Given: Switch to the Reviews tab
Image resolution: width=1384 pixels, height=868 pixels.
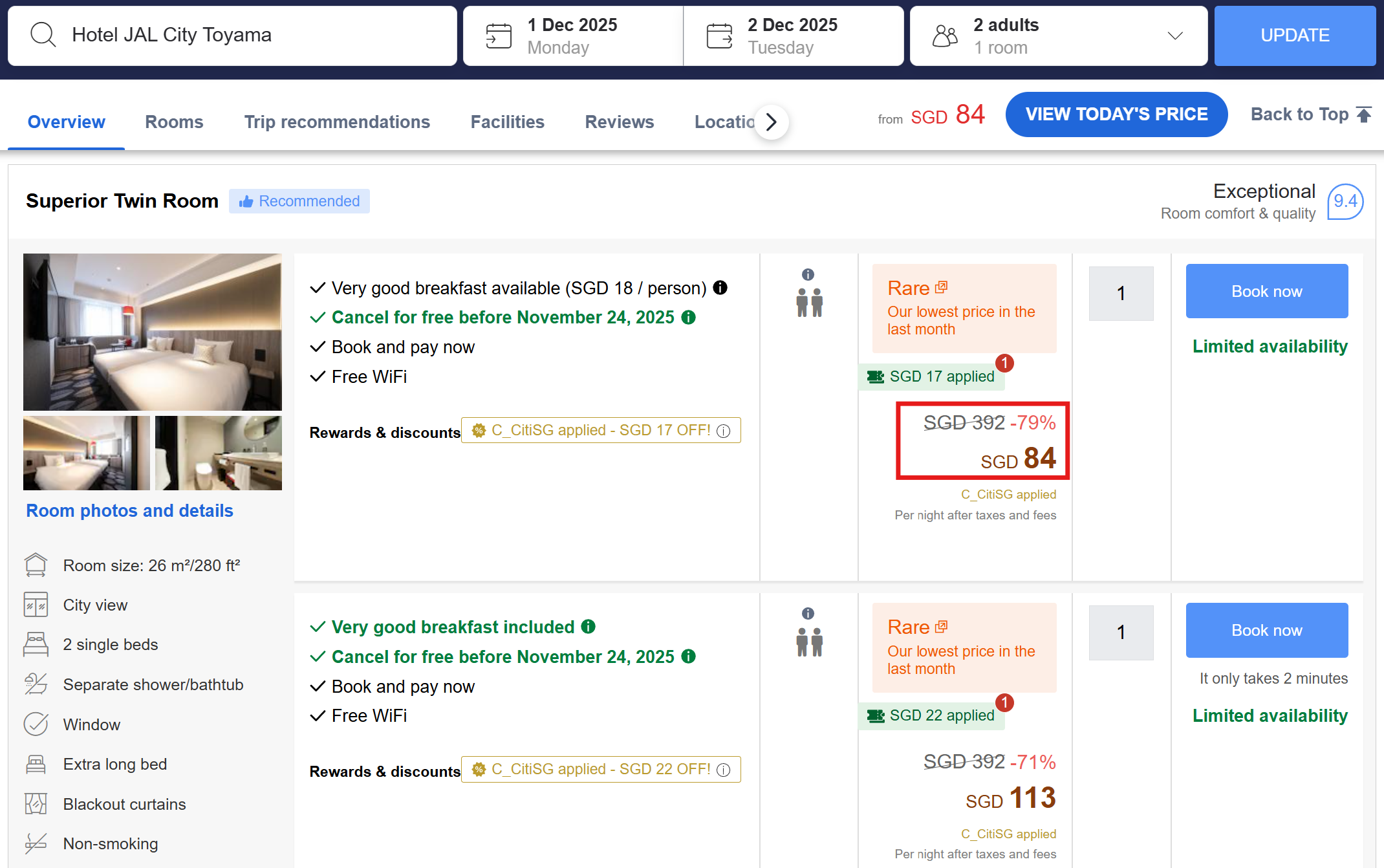Looking at the screenshot, I should (619, 122).
